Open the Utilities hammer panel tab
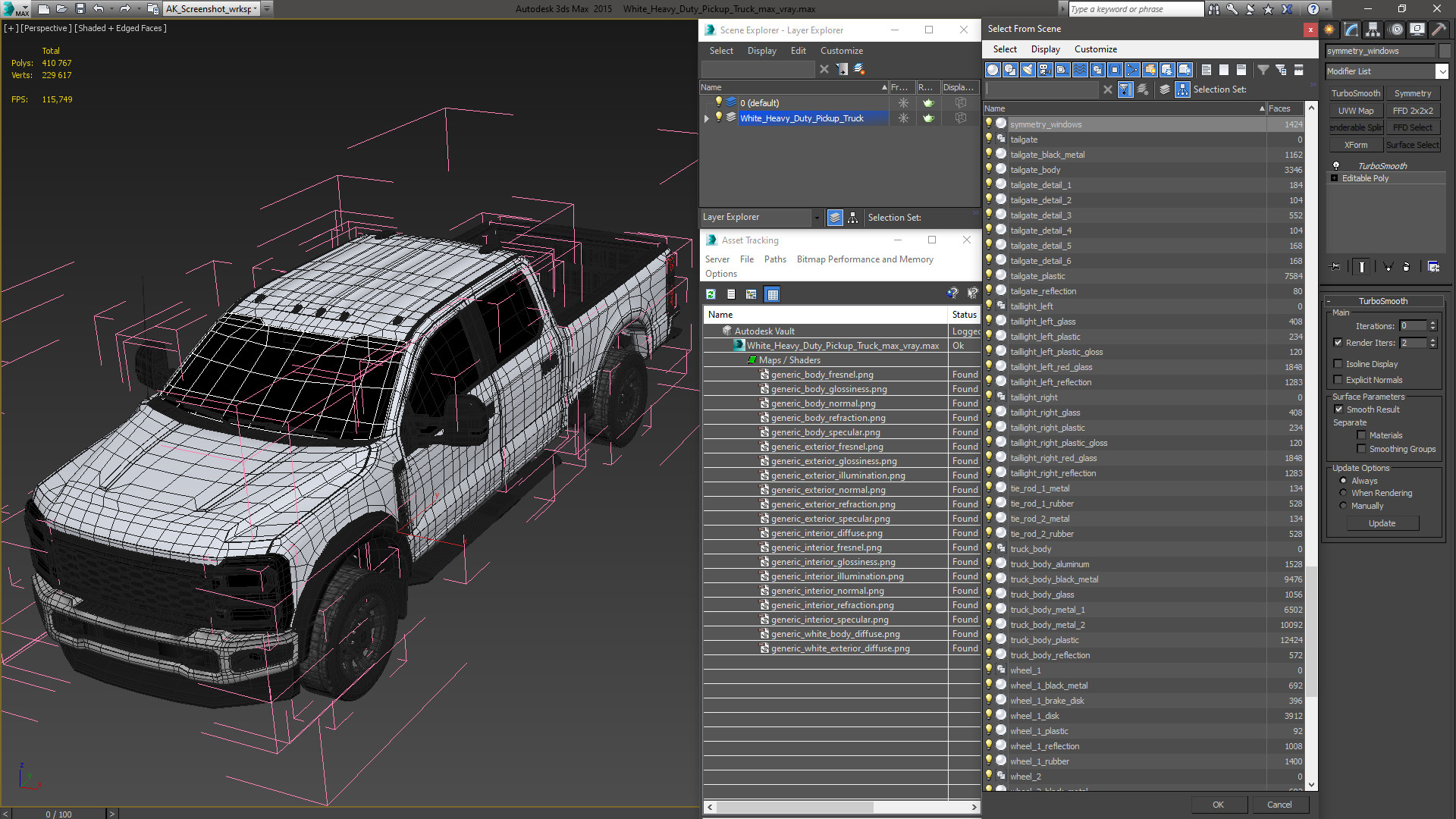The width and height of the screenshot is (1456, 819). tap(1439, 30)
